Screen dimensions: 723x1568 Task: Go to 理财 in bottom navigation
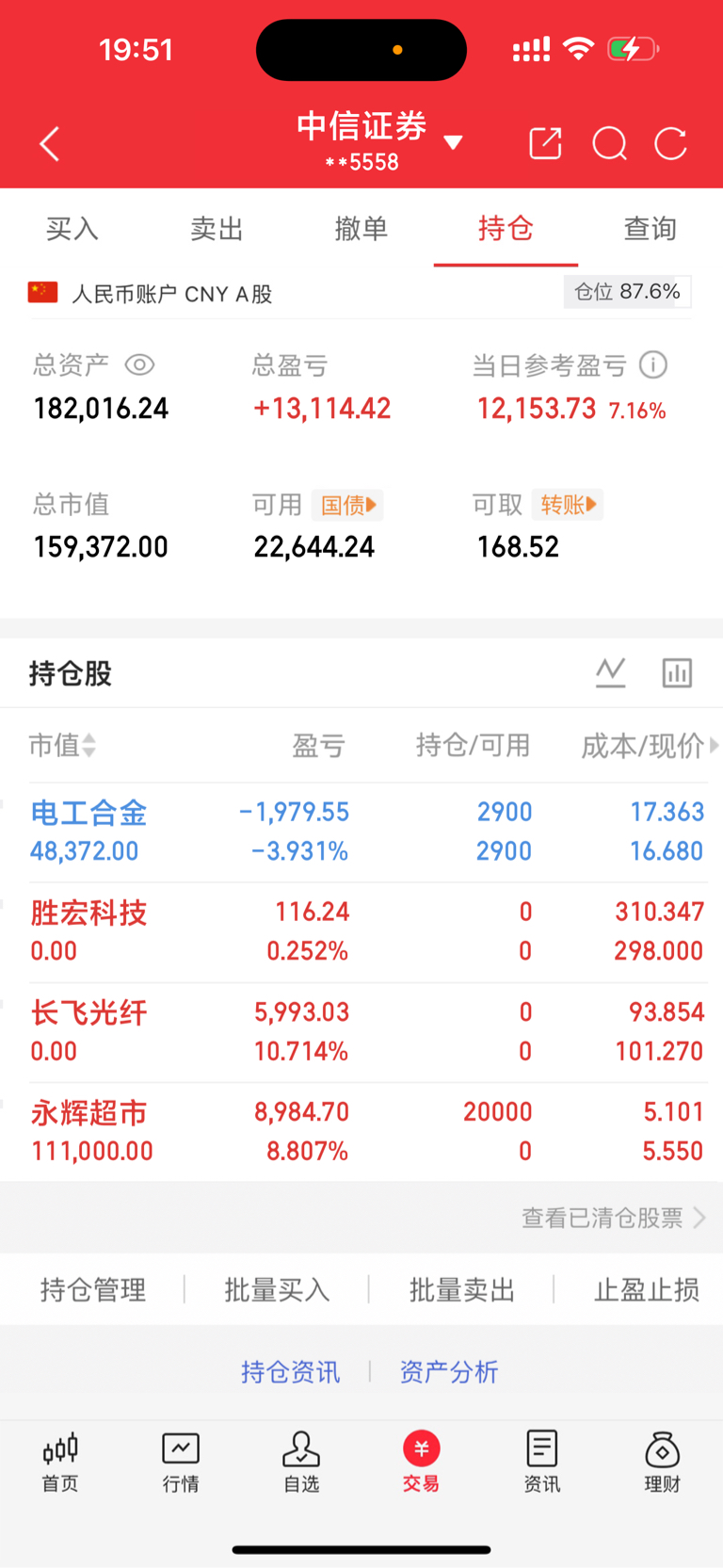(663, 1463)
